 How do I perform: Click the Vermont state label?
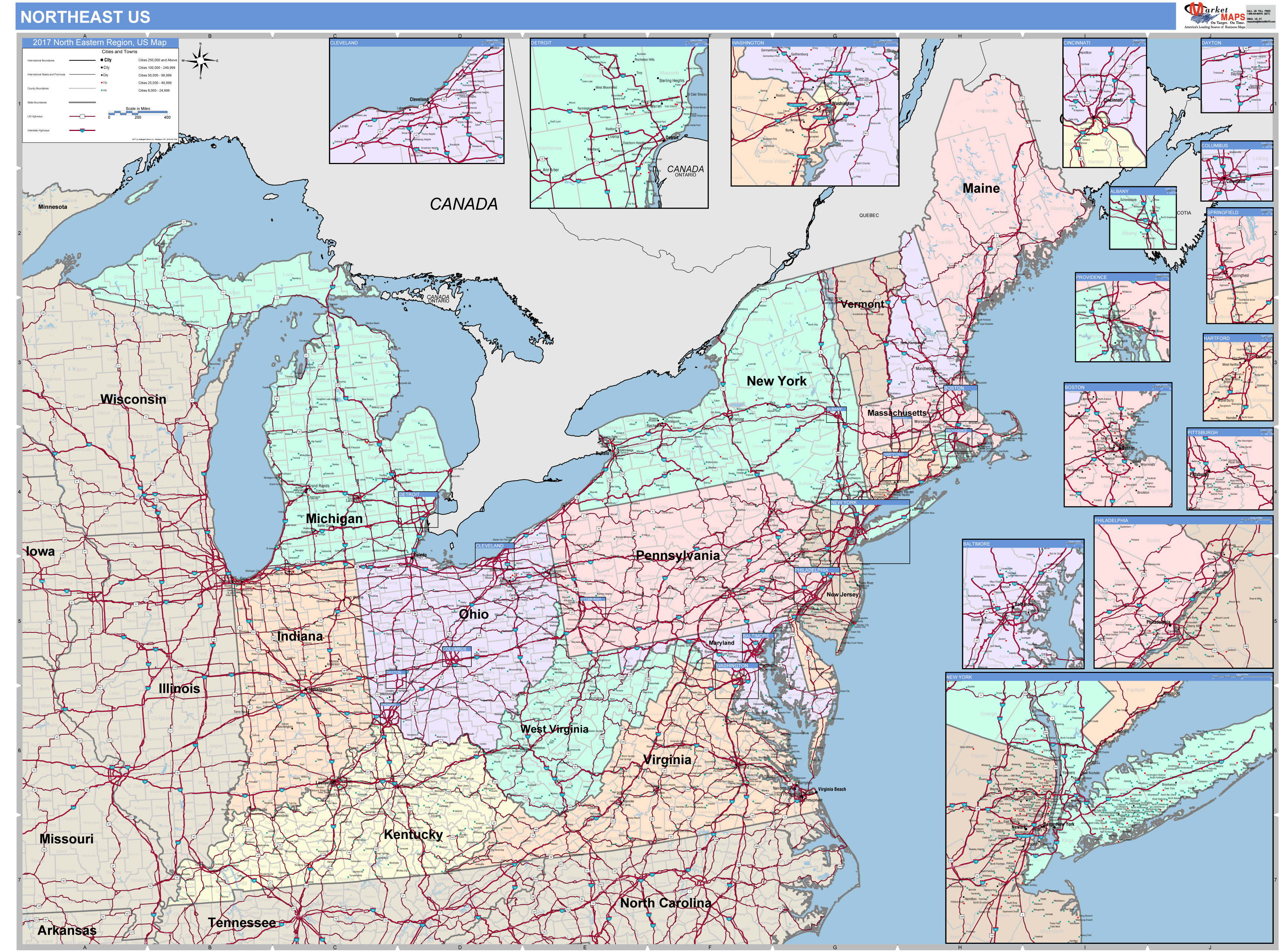862,304
